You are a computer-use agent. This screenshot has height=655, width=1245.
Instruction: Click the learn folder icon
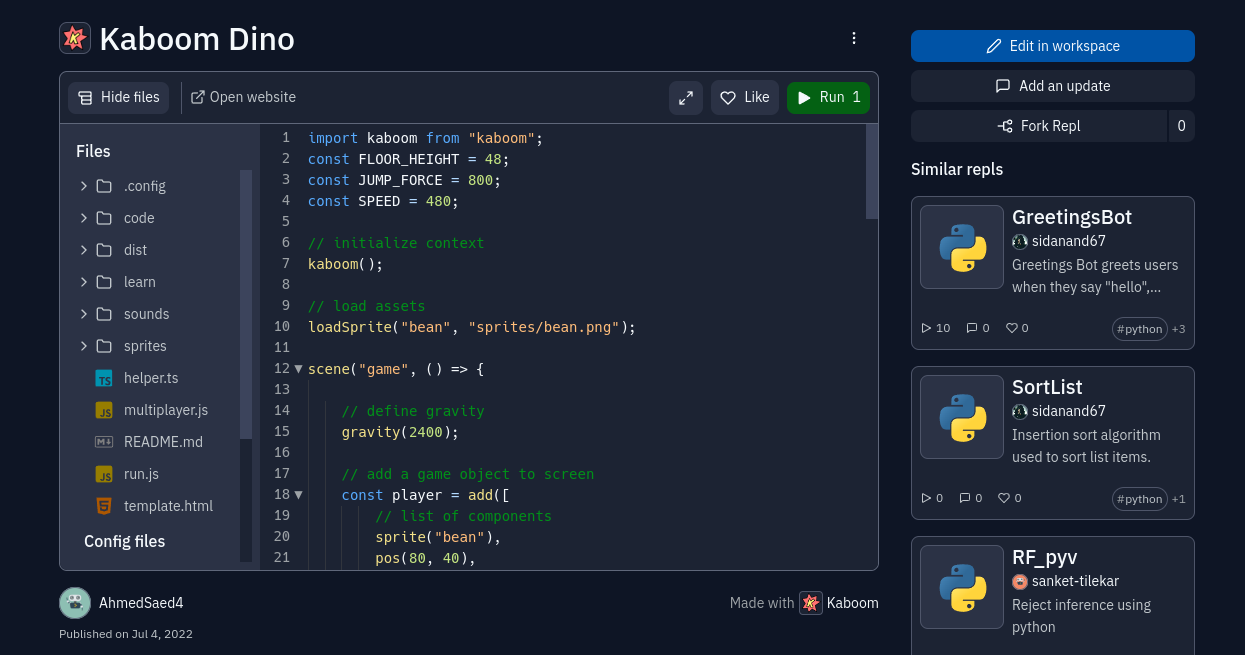104,282
